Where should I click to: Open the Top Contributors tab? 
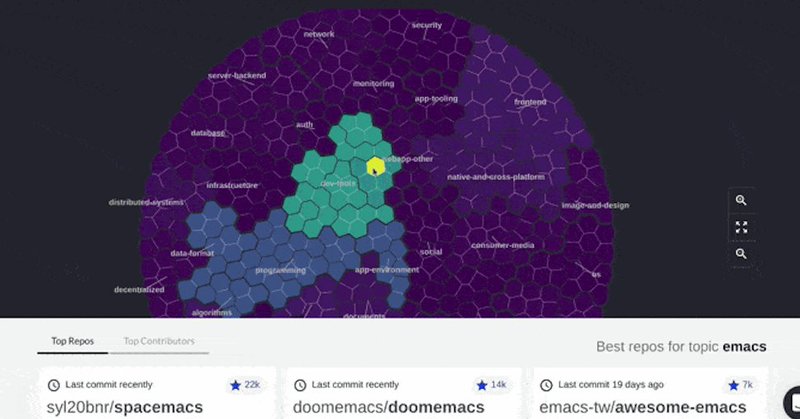point(159,341)
